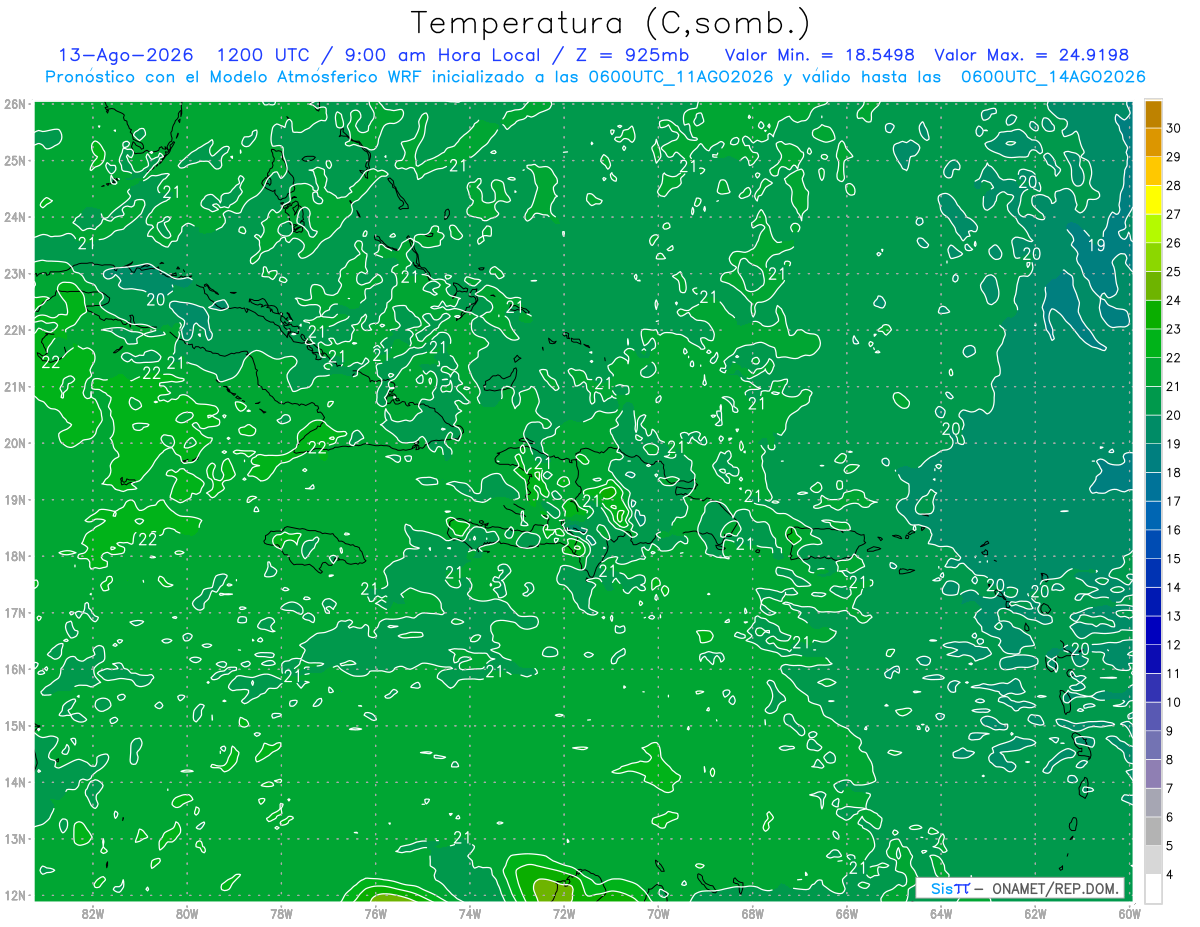Screen dimensions: 1200x927
Task: Click the "60W" longitude axis label
Action: click(1129, 913)
